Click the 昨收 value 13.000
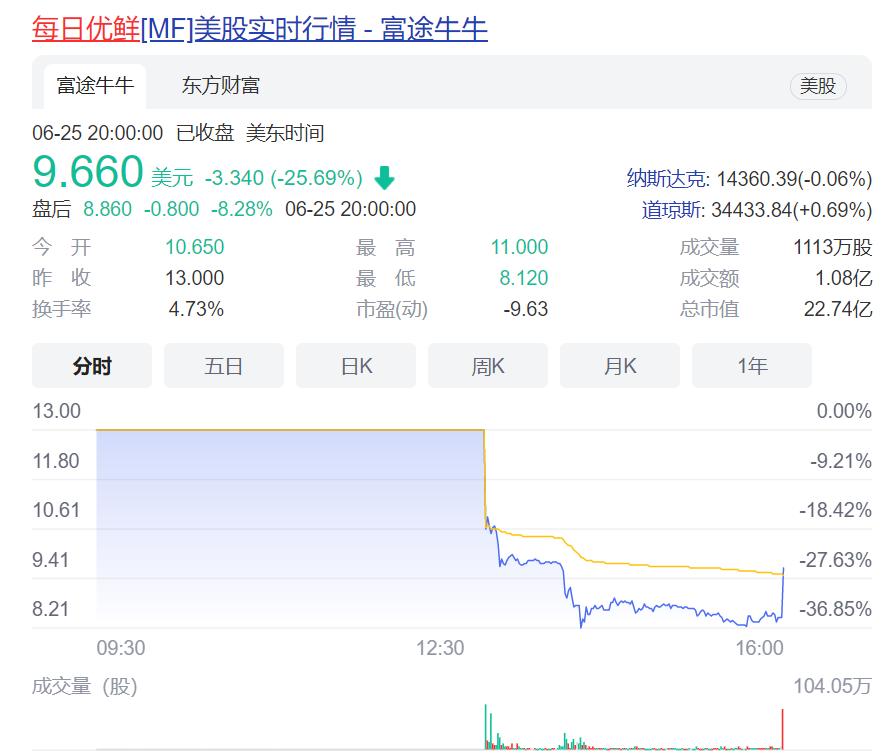The width and height of the screenshot is (893, 755). pyautogui.click(x=194, y=278)
